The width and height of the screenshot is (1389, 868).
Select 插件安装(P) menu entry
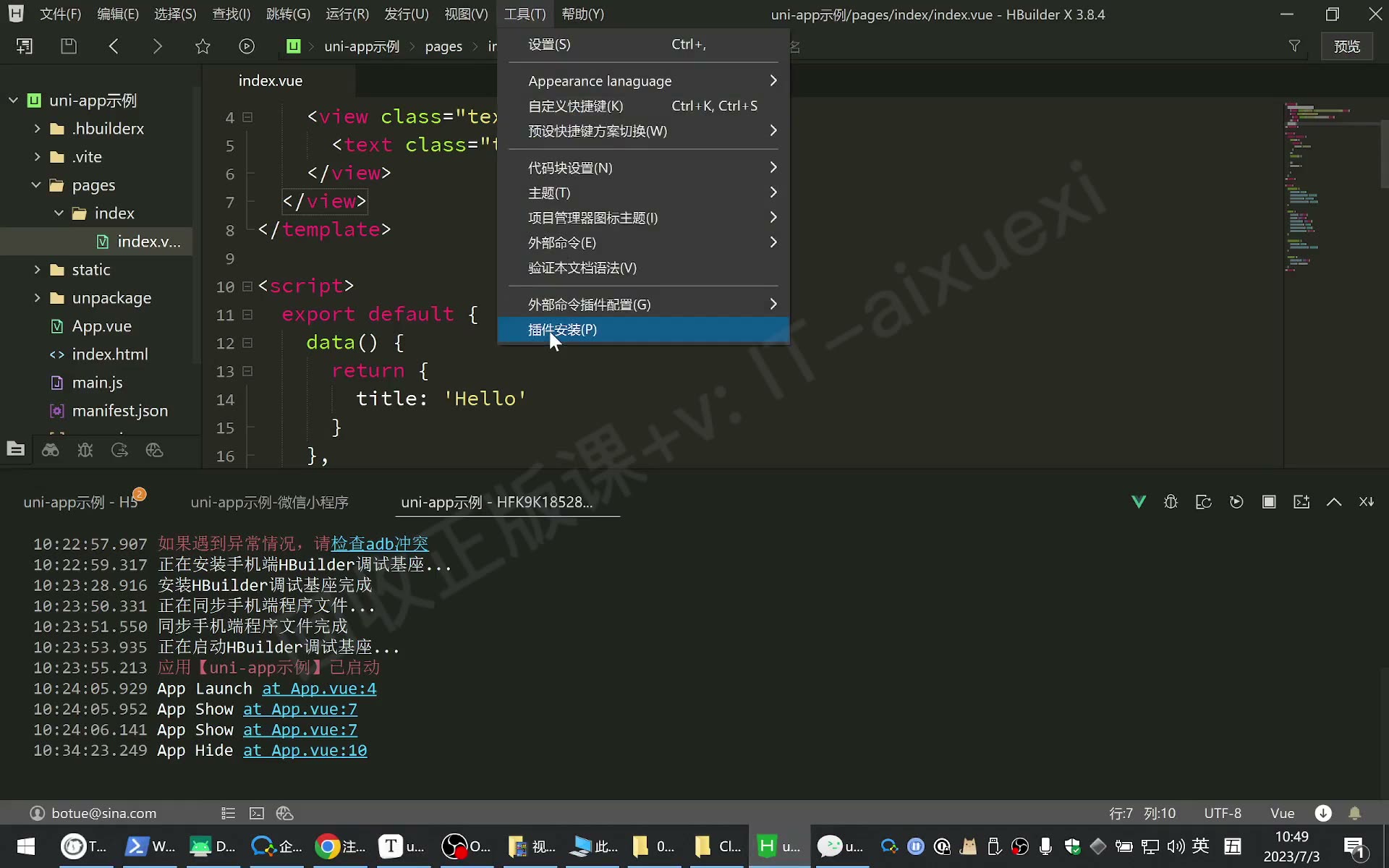[643, 329]
